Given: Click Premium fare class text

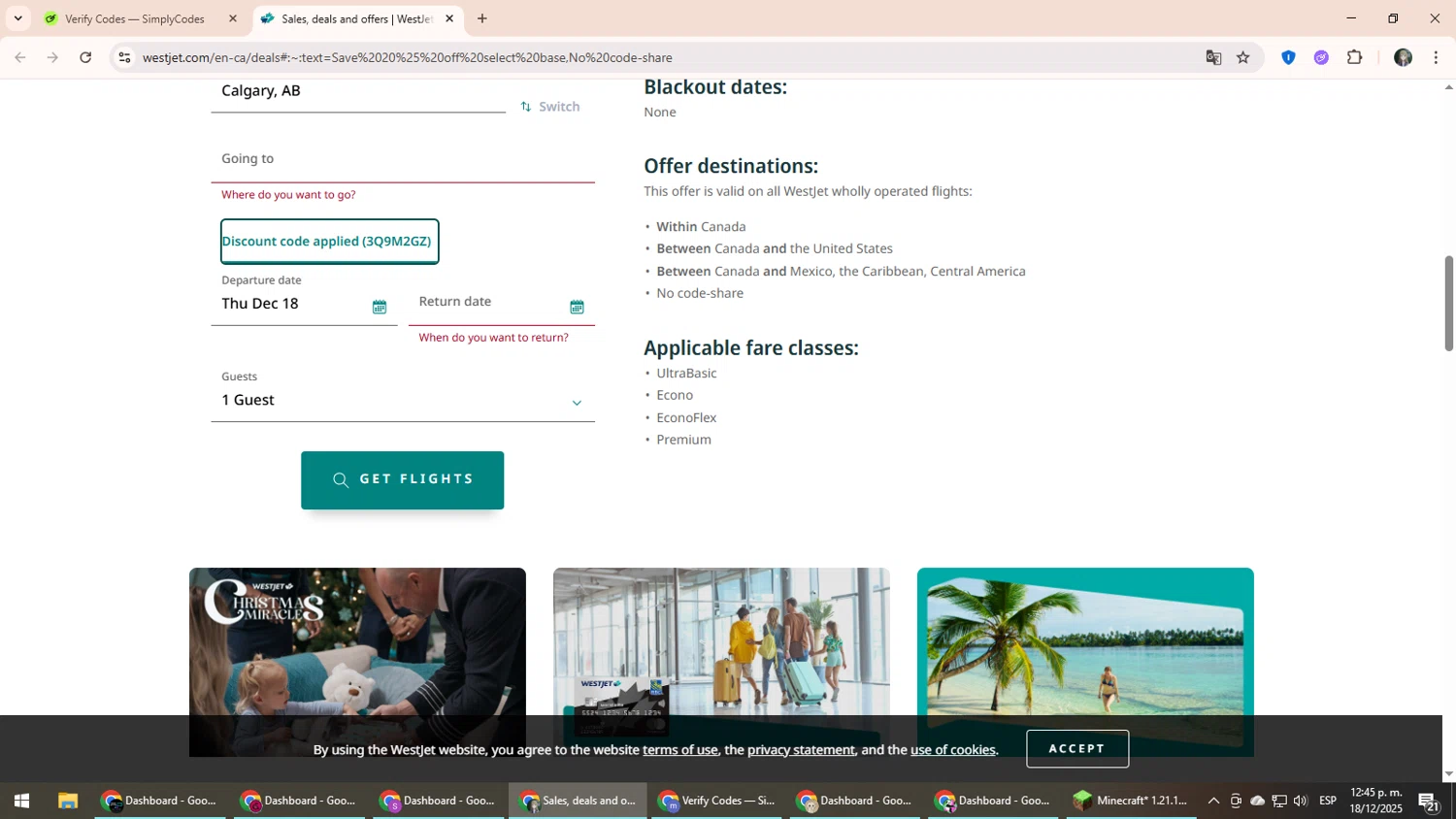Looking at the screenshot, I should (x=683, y=441).
